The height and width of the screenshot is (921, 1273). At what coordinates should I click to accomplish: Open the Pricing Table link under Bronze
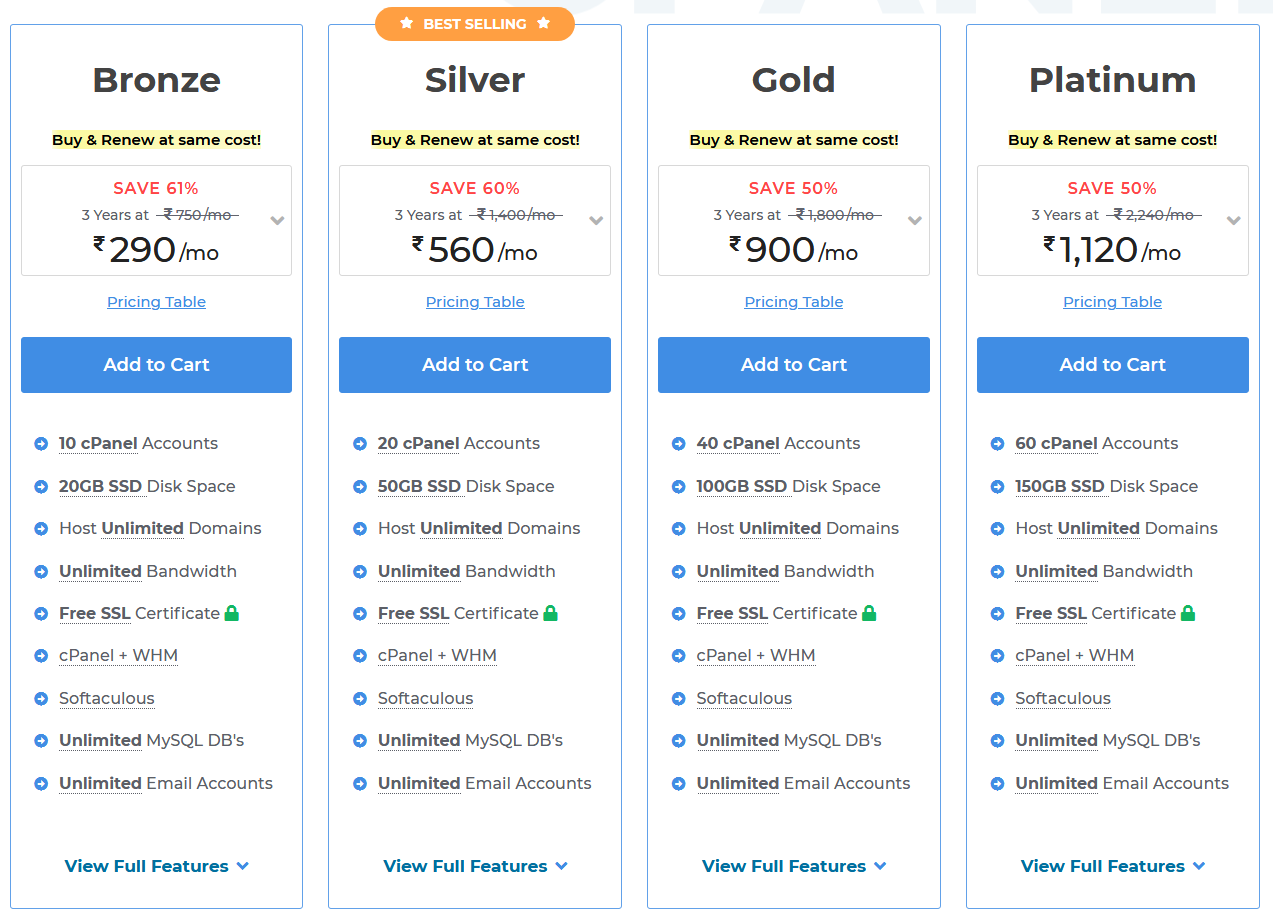click(x=156, y=302)
